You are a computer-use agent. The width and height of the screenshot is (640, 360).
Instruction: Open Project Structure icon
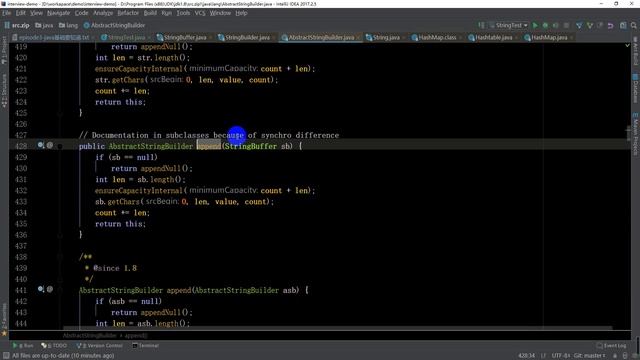click(623, 25)
